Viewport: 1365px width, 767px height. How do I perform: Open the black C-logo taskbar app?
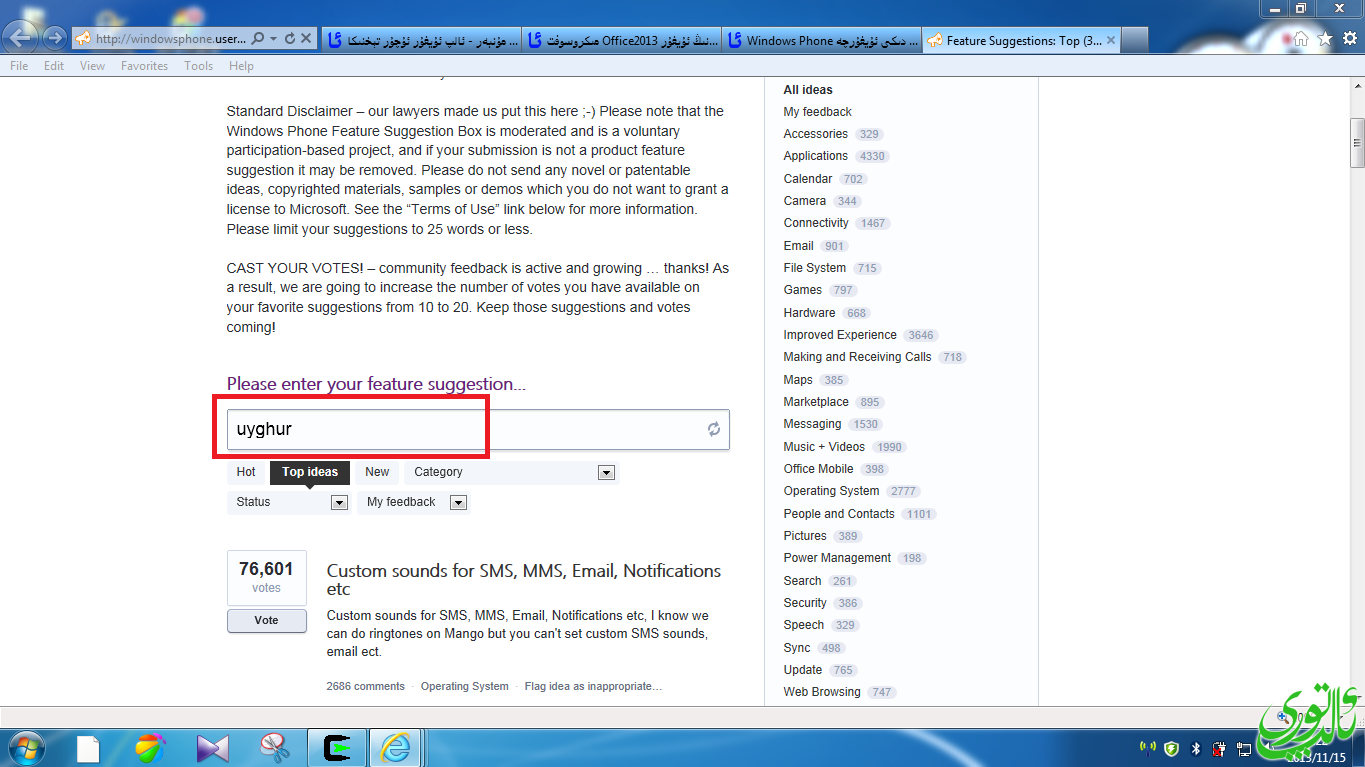coord(337,748)
